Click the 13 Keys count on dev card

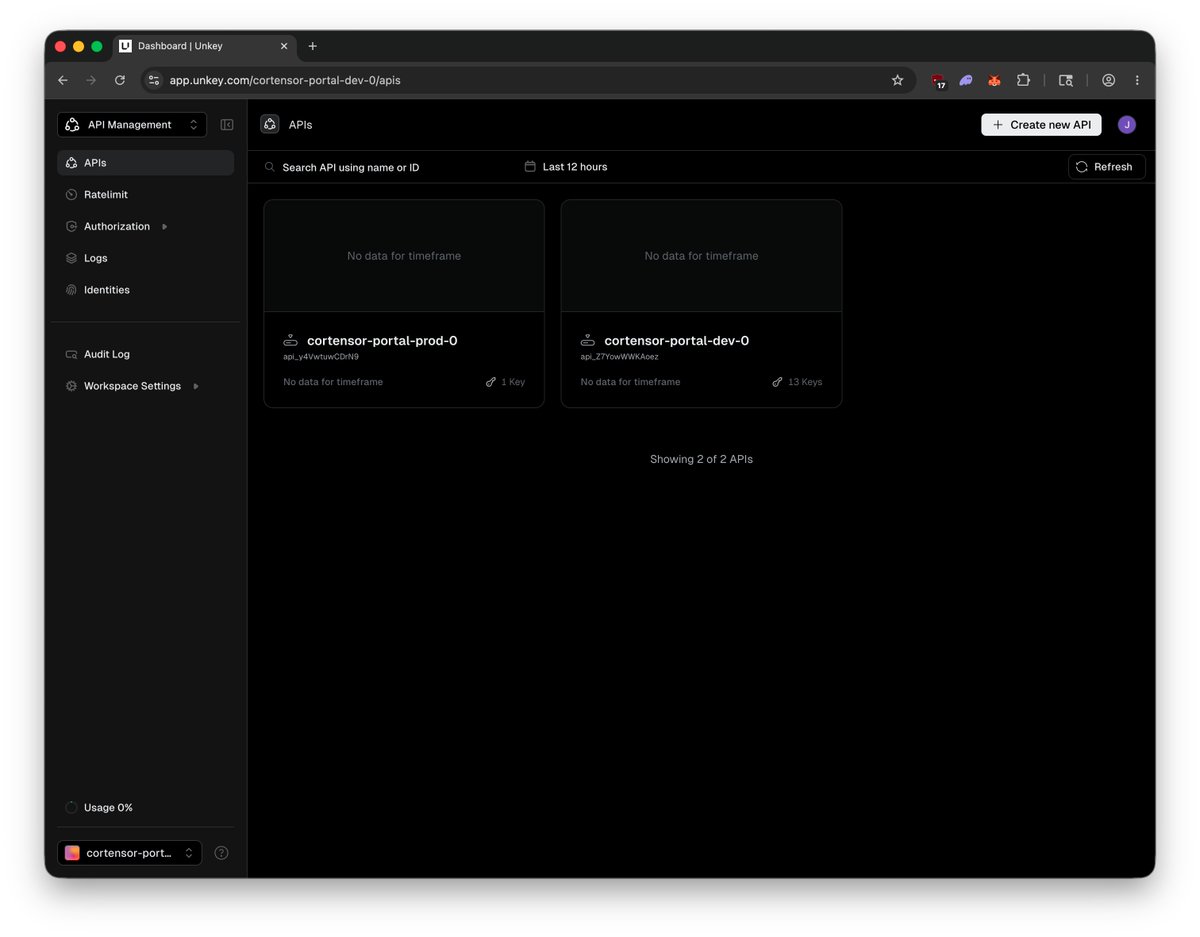[x=798, y=382]
